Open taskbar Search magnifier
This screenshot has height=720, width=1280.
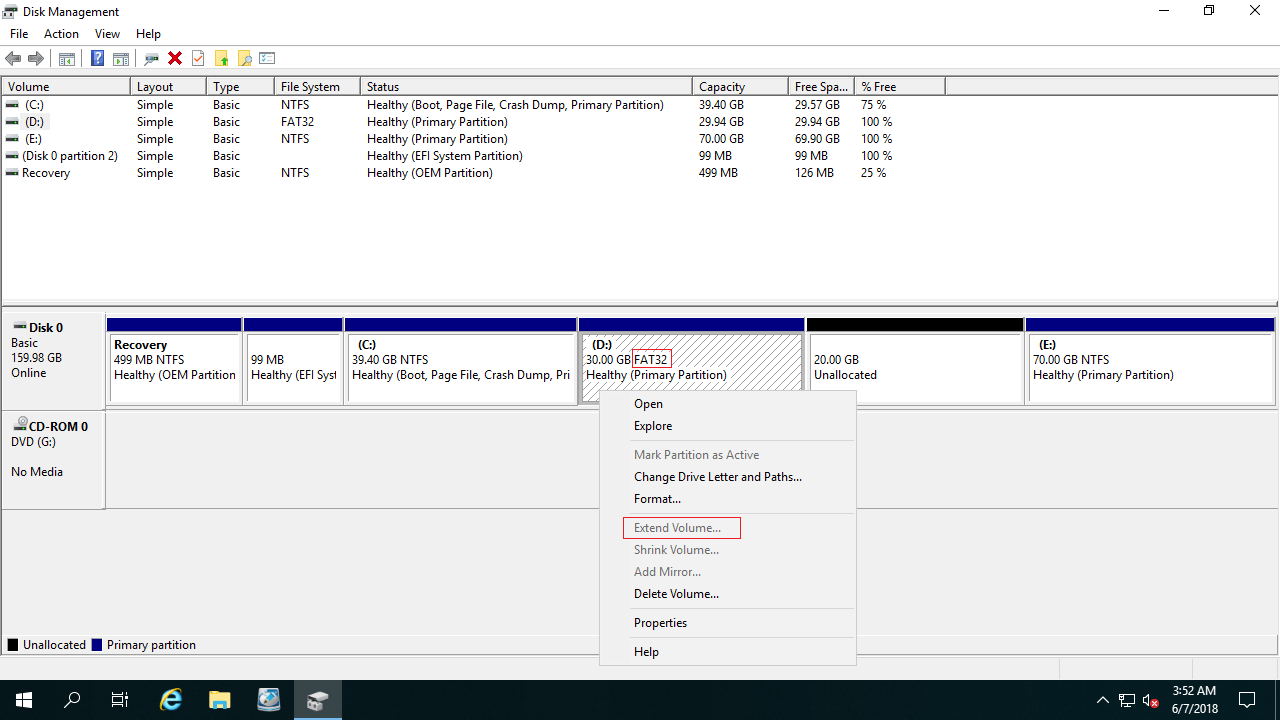(x=72, y=700)
